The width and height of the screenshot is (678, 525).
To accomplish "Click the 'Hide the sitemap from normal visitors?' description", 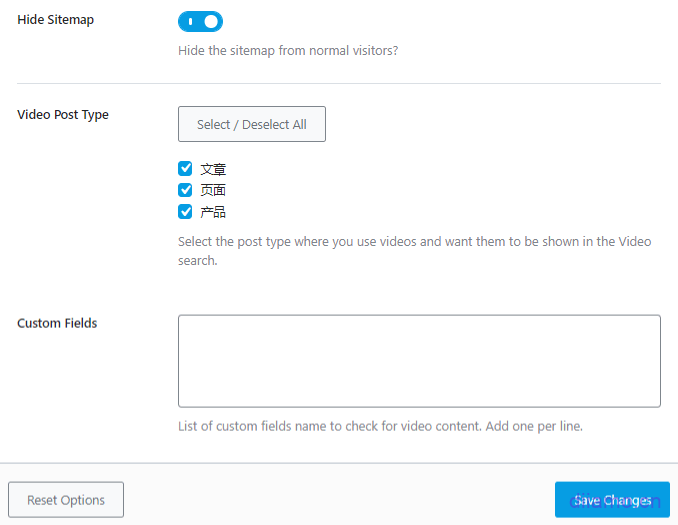I will (x=288, y=51).
